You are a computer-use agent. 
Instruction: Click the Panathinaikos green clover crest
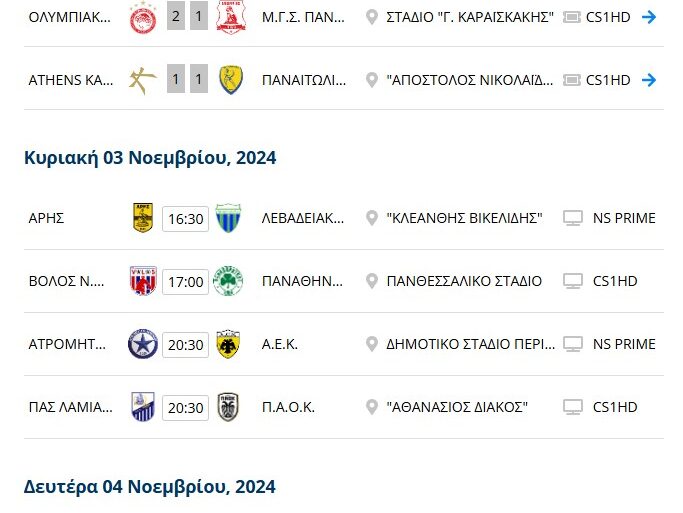(228, 281)
